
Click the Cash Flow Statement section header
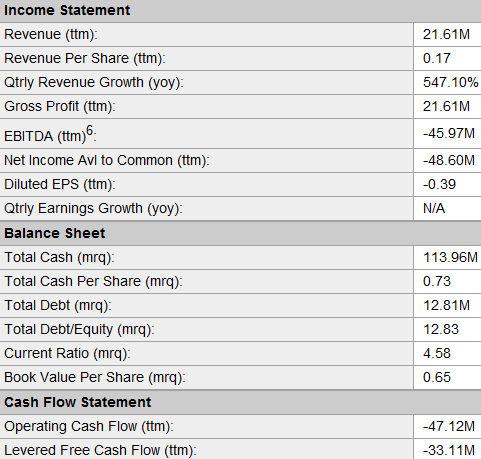click(x=78, y=402)
